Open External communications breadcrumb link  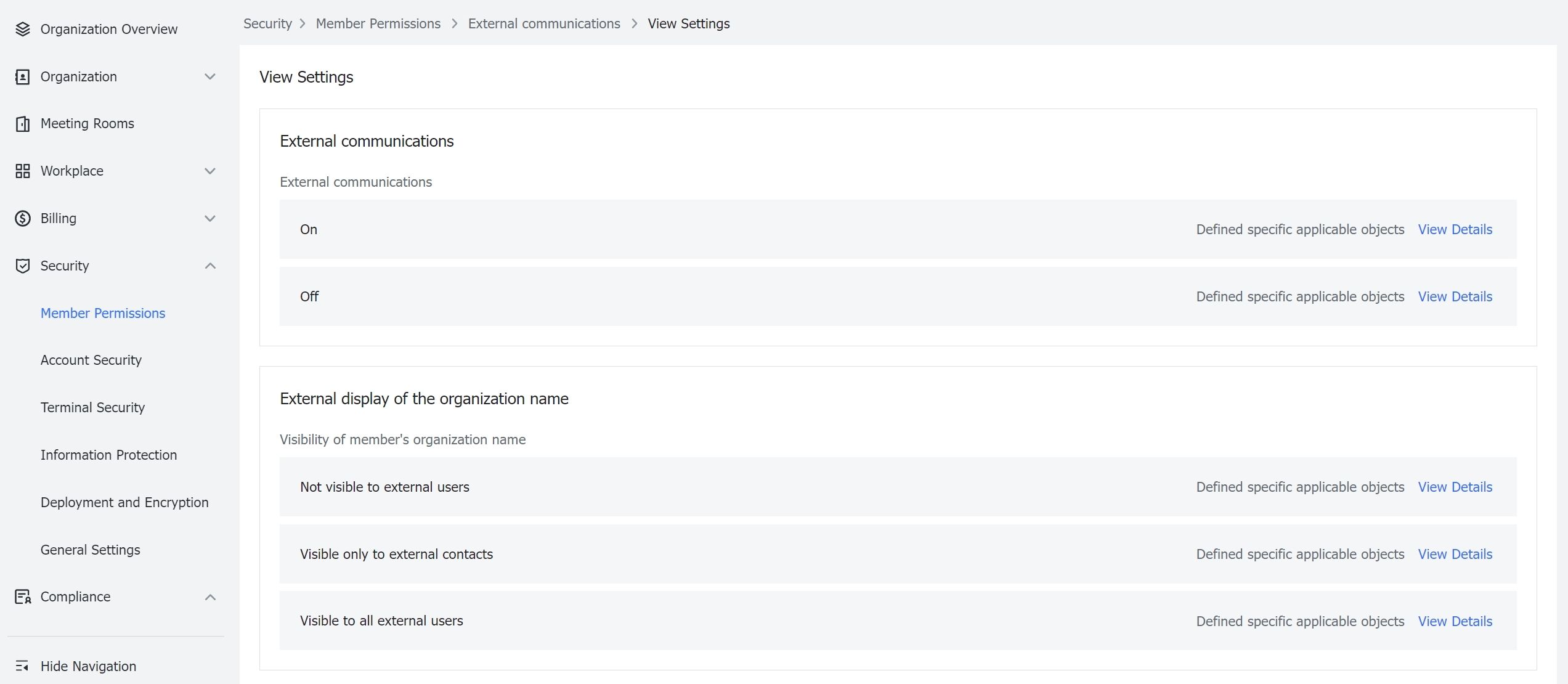[544, 23]
